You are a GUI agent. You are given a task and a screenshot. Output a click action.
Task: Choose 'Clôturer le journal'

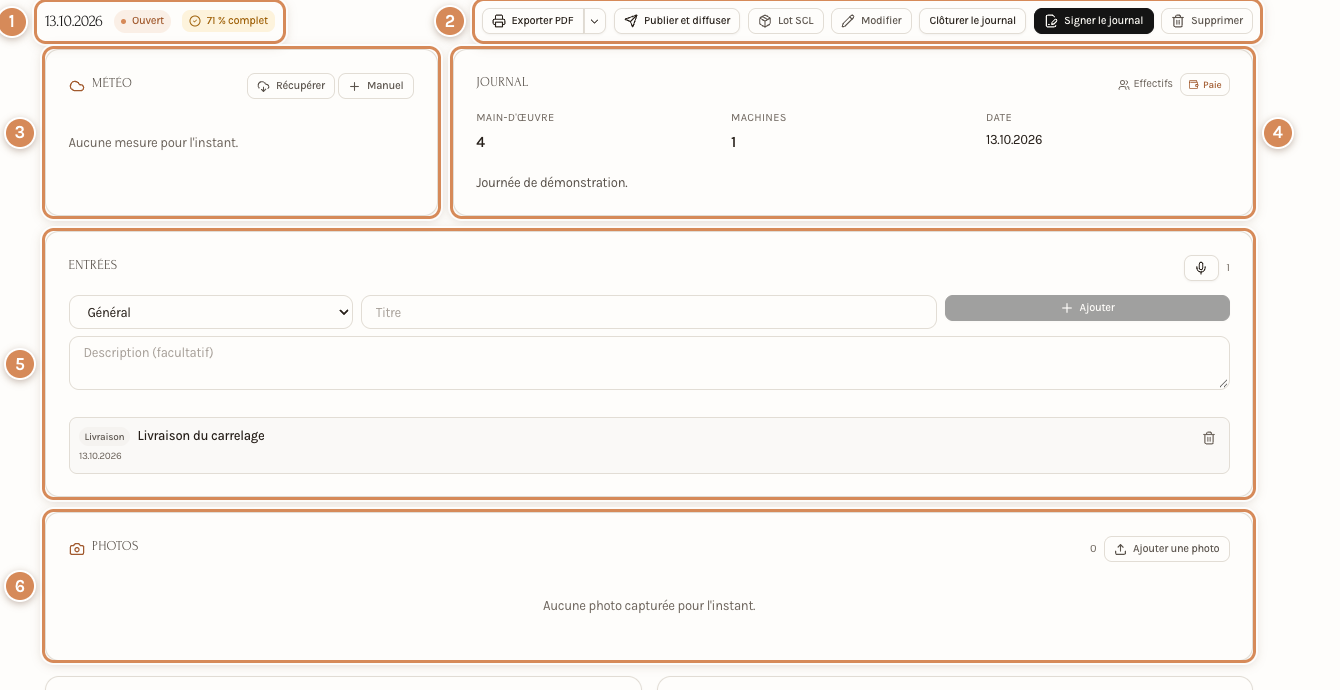972,21
